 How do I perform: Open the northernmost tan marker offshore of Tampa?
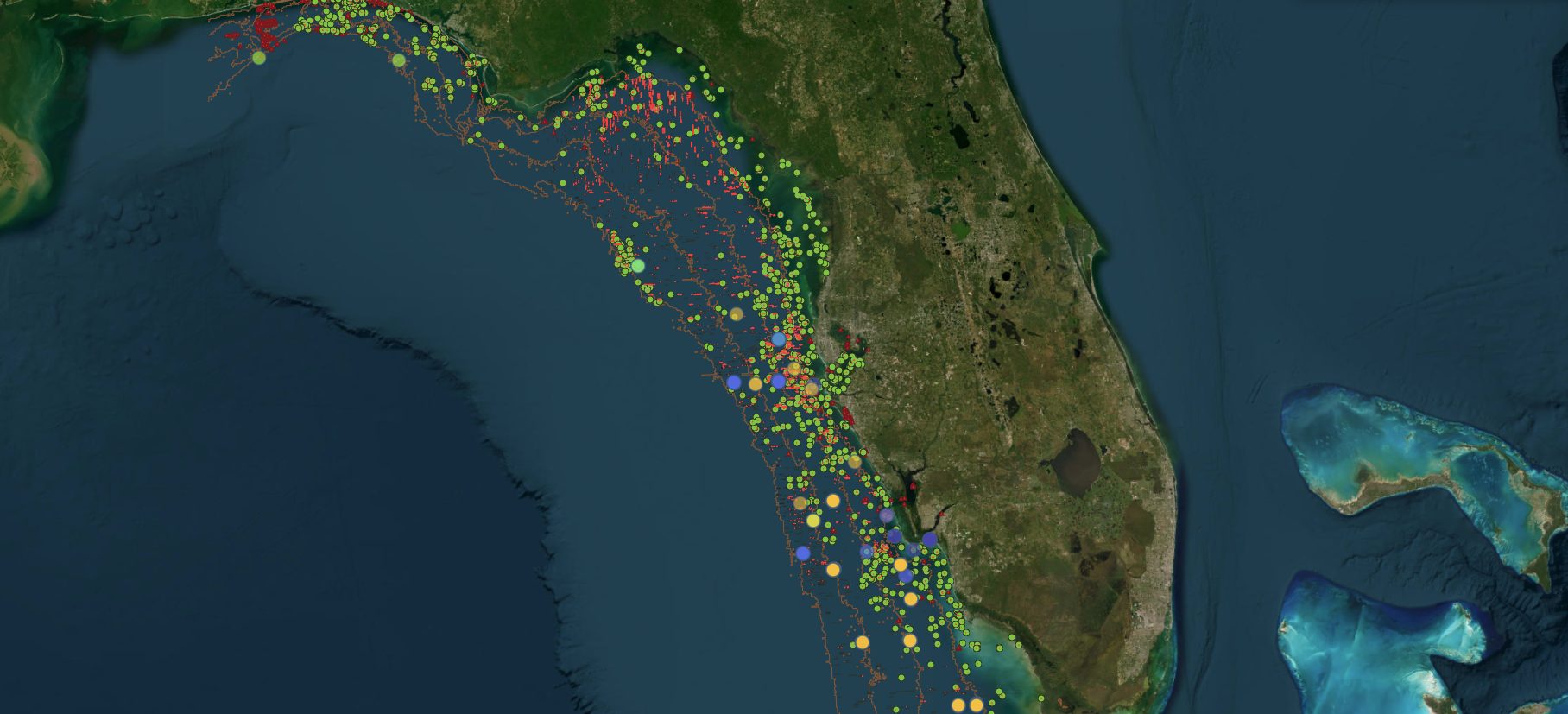[x=736, y=314]
